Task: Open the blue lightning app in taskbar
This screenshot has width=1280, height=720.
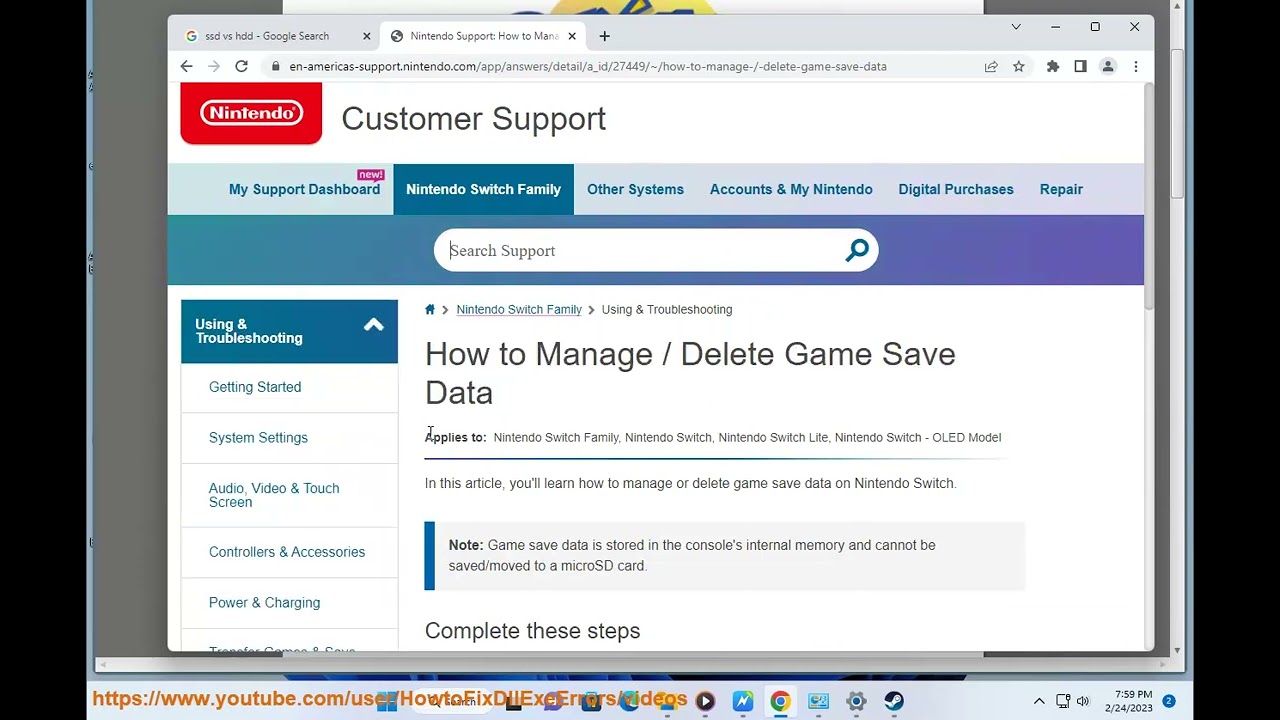Action: (743, 701)
